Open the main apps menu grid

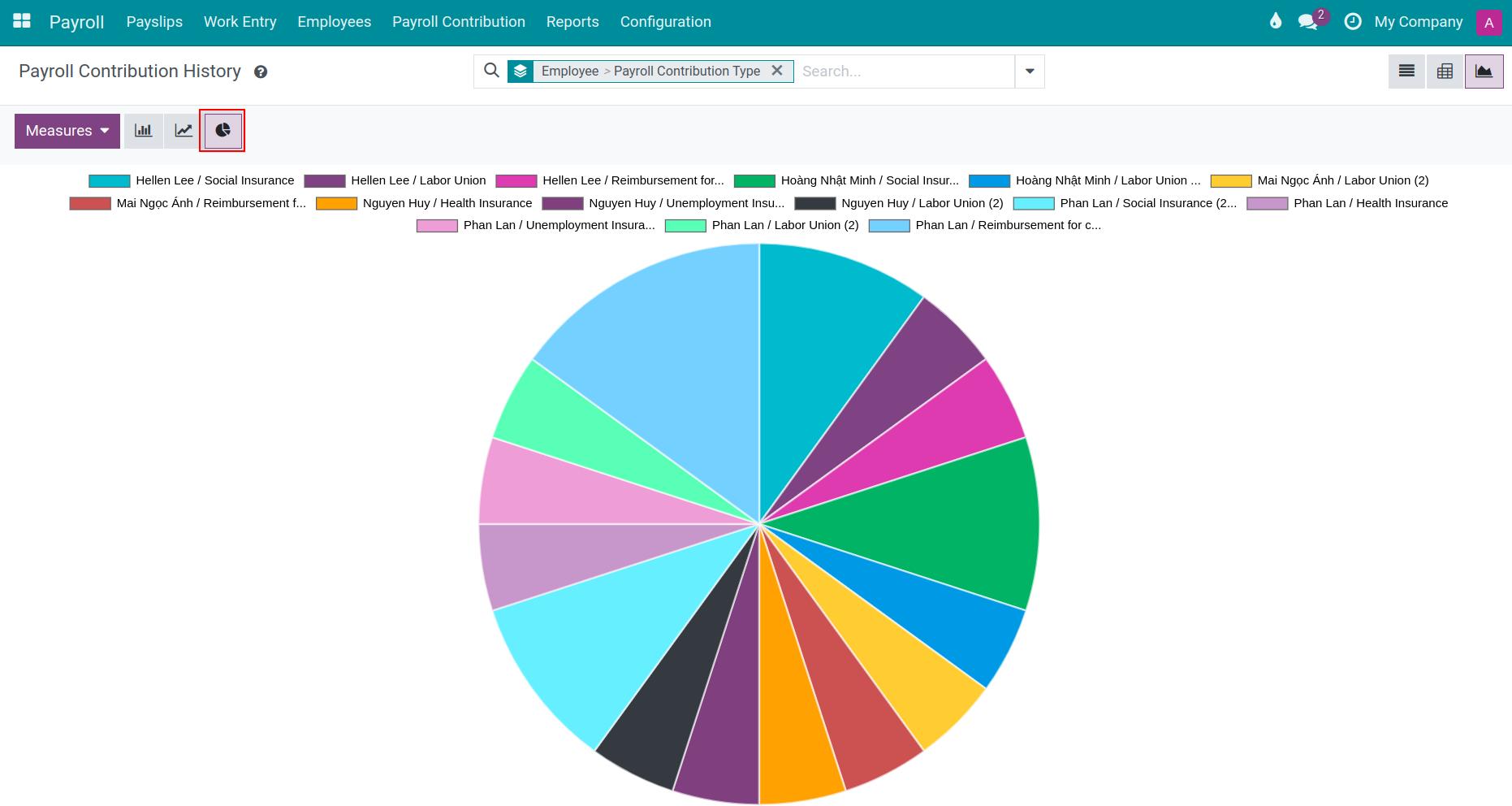pos(21,21)
